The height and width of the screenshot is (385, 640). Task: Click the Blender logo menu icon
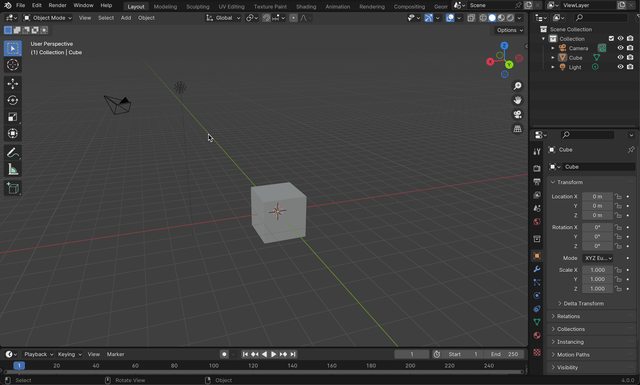(x=7, y=5)
